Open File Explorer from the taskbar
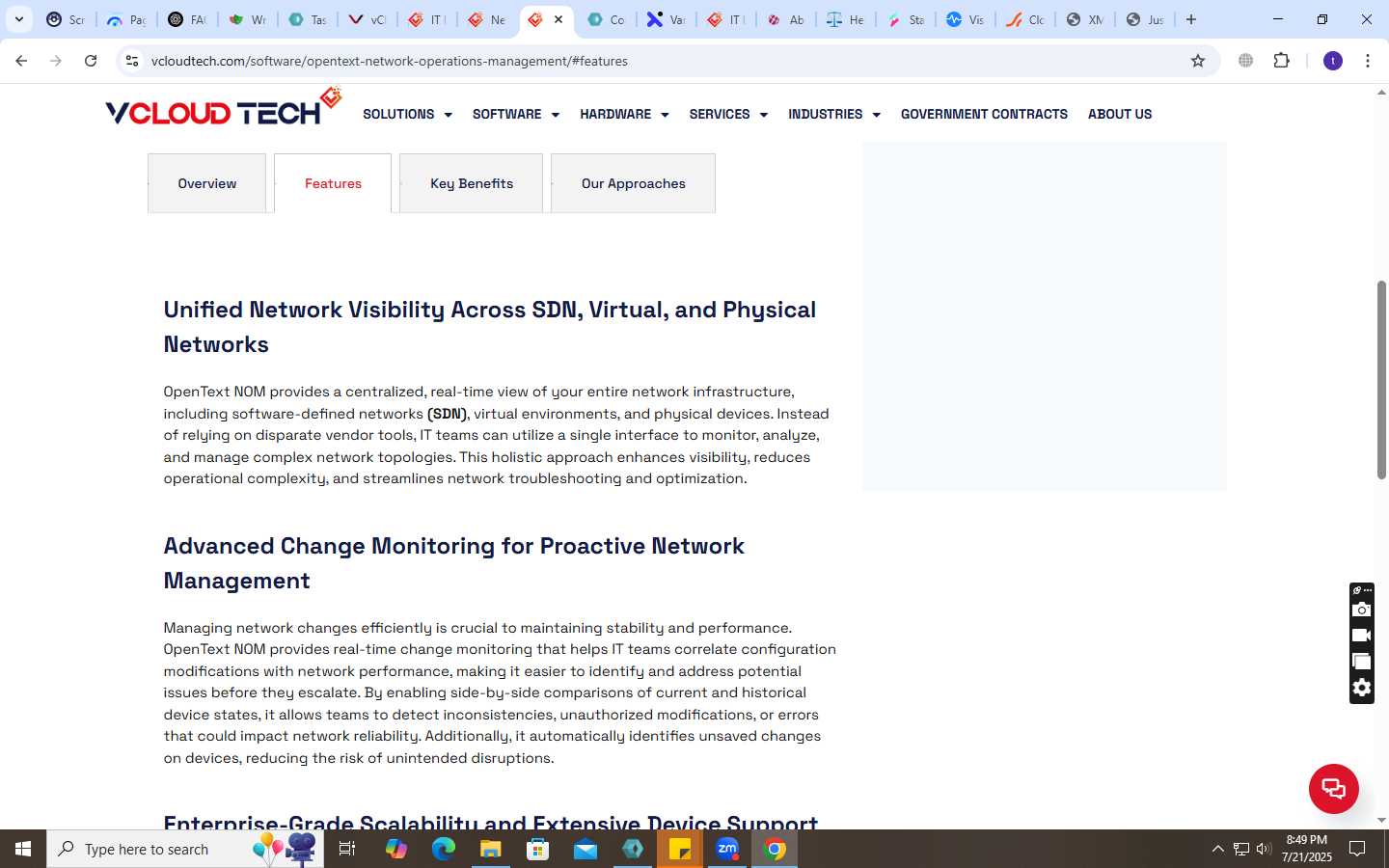 point(490,849)
